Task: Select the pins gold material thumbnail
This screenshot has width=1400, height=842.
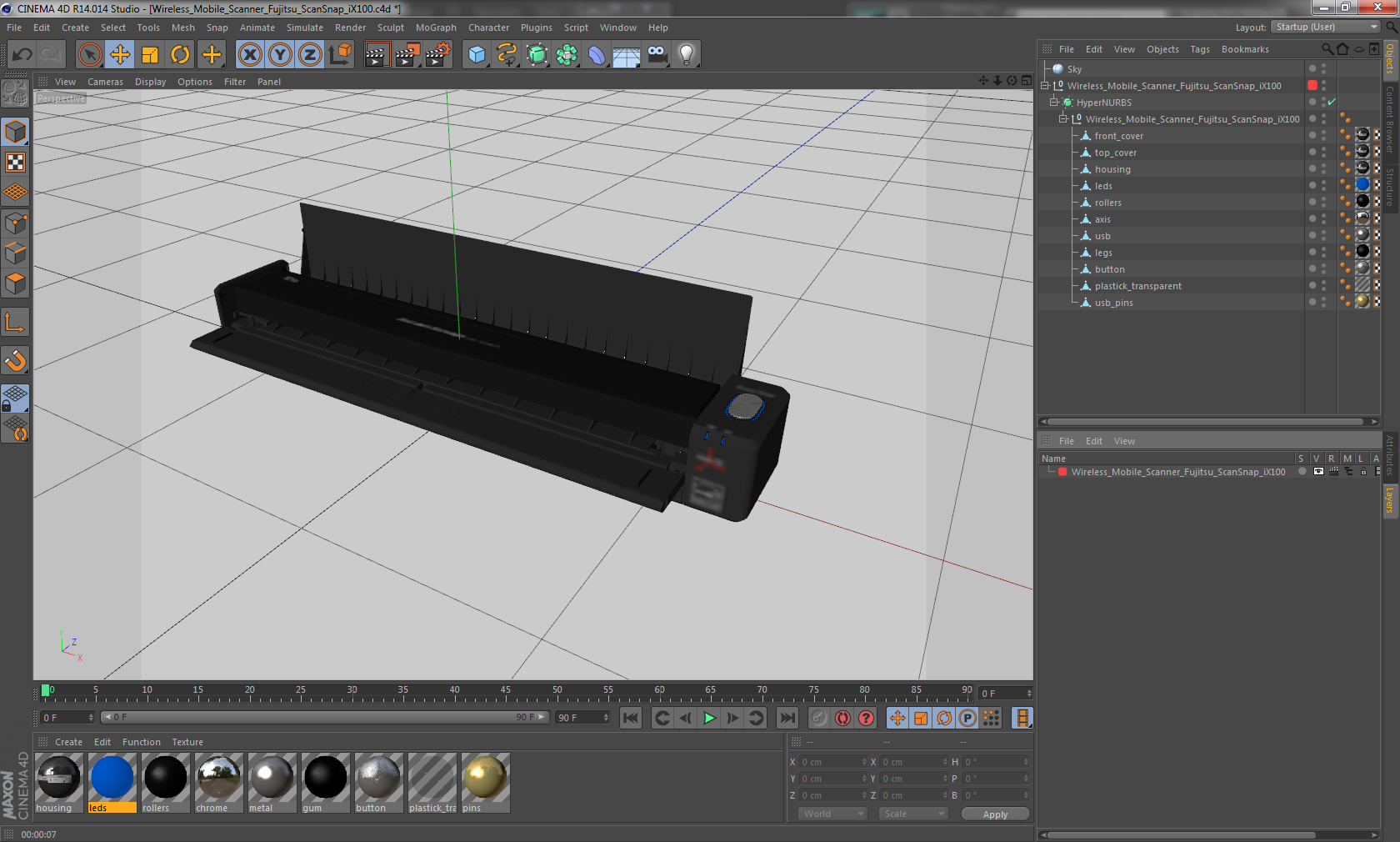Action: point(485,782)
